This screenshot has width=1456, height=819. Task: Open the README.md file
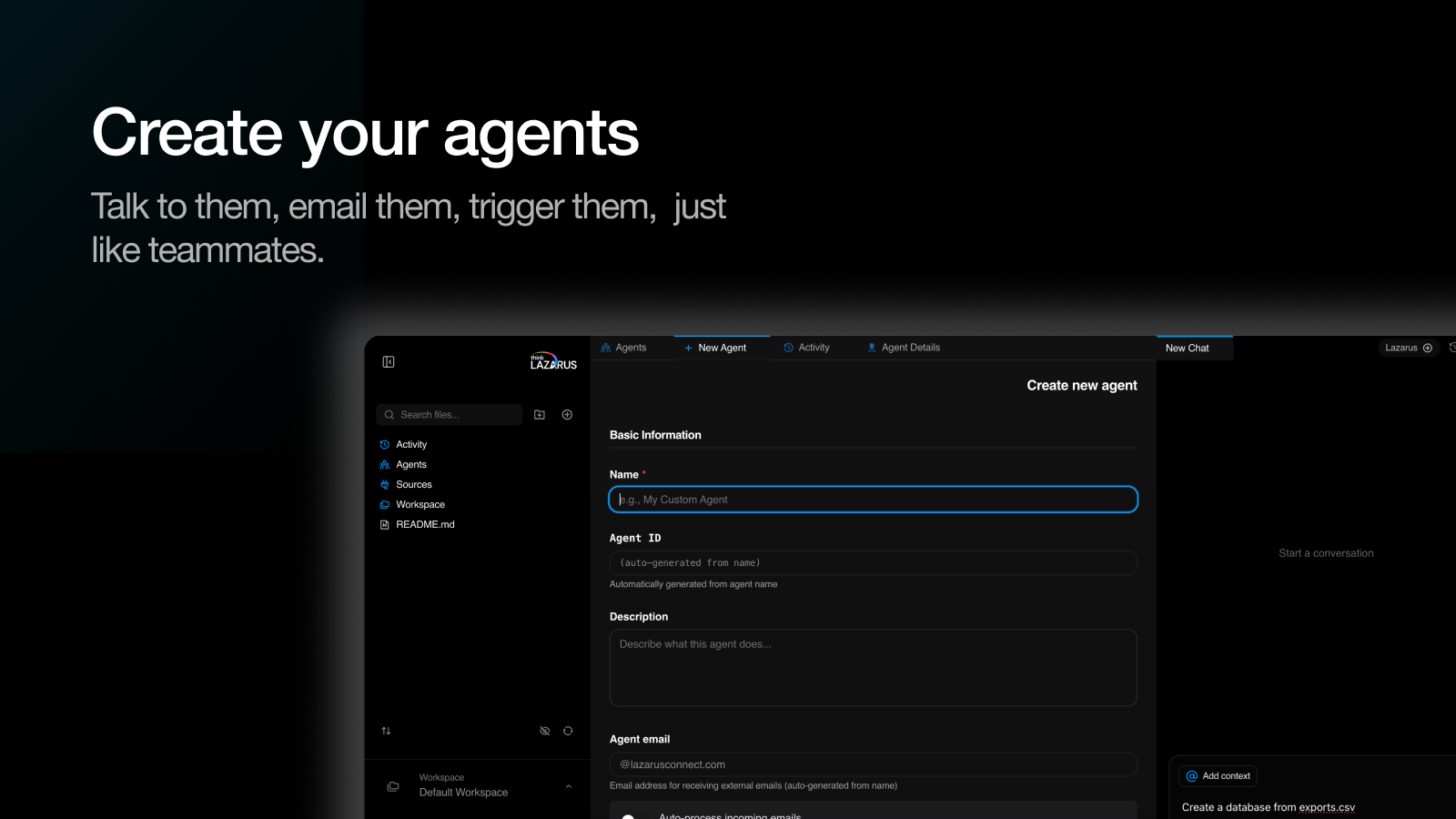(424, 524)
